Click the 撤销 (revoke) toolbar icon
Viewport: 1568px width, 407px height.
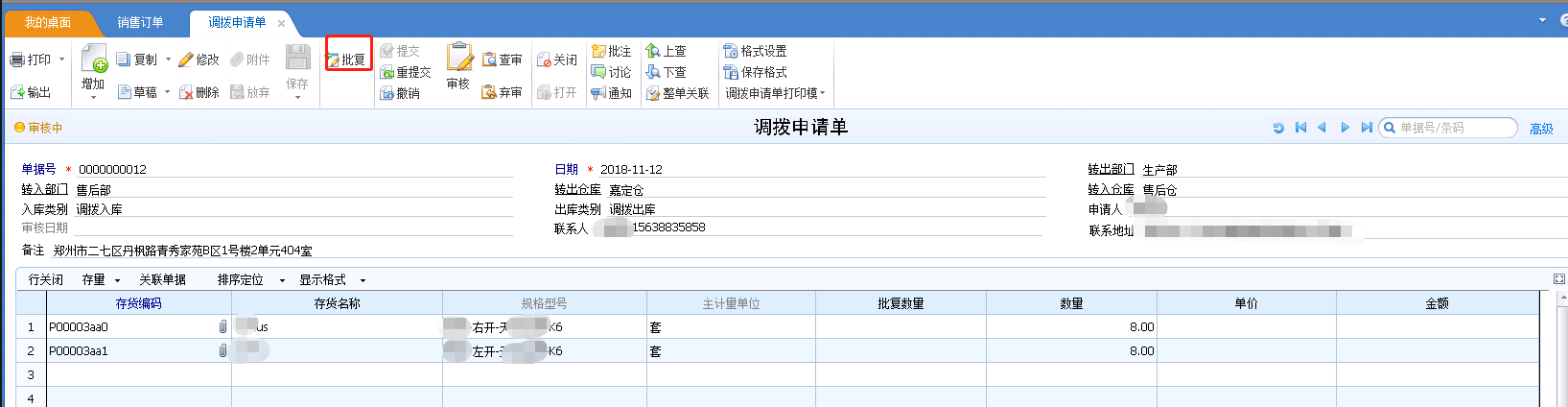[387, 93]
